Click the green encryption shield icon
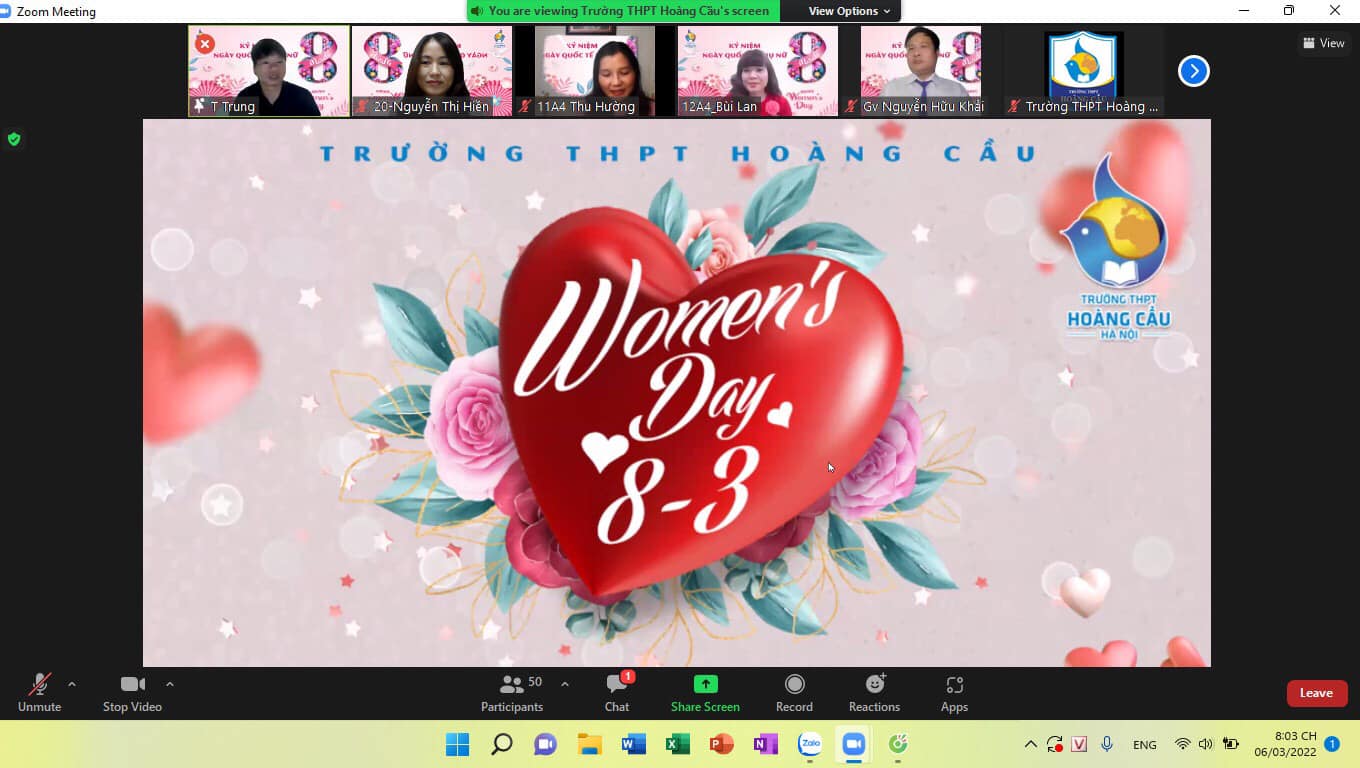The width and height of the screenshot is (1360, 768). (x=14, y=139)
